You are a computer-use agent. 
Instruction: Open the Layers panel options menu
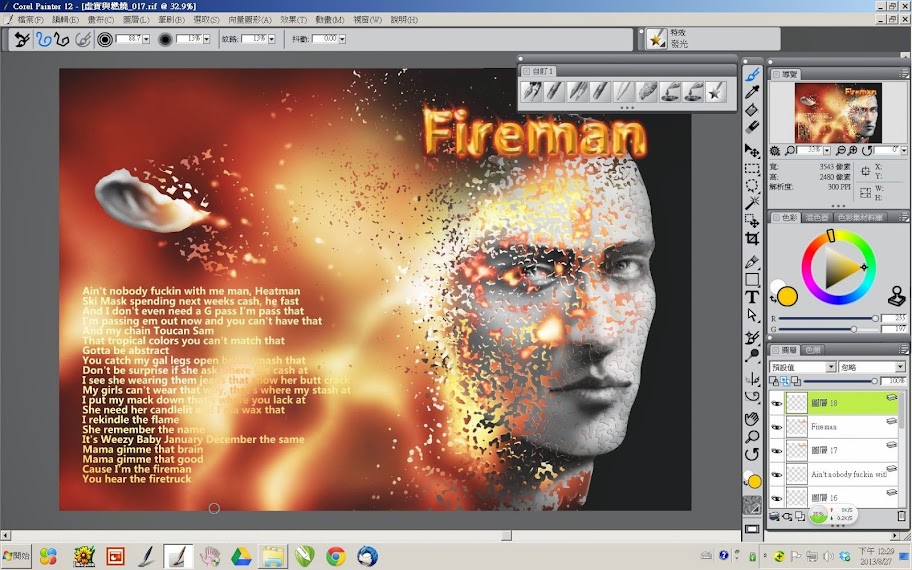click(x=903, y=350)
